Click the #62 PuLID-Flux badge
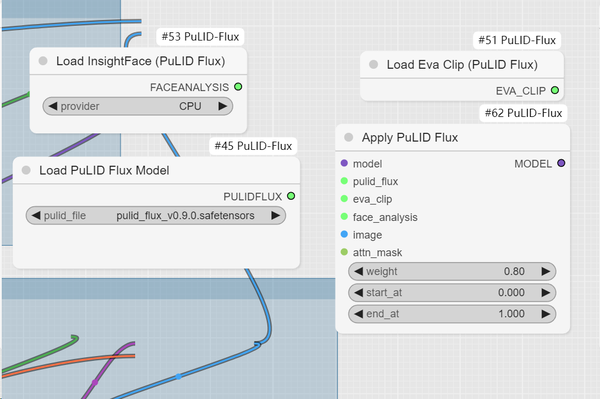 coord(523,113)
